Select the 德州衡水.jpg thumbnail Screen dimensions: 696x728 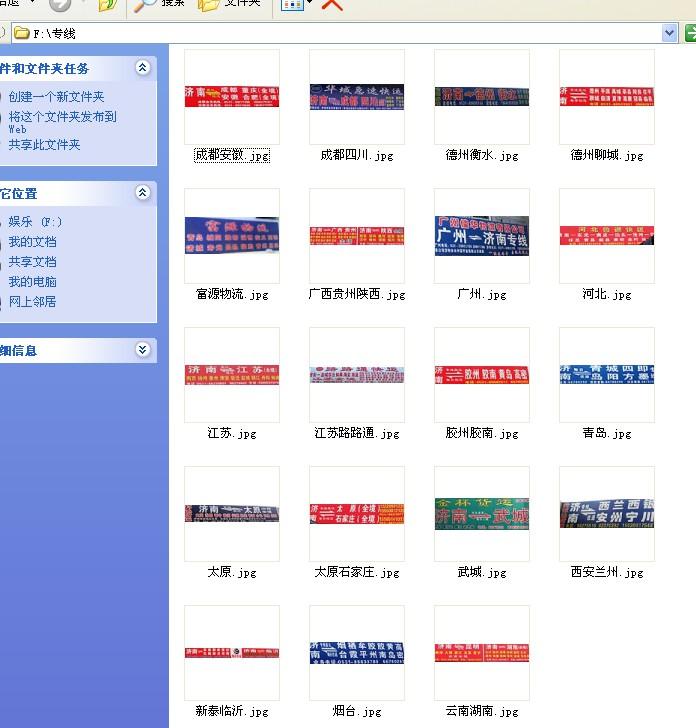pos(481,97)
